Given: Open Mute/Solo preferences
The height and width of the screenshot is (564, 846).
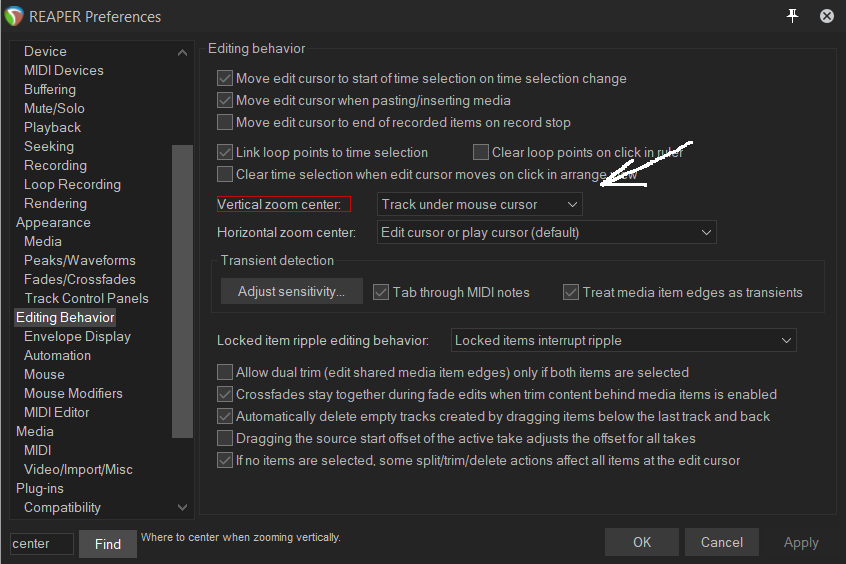Looking at the screenshot, I should click(54, 108).
